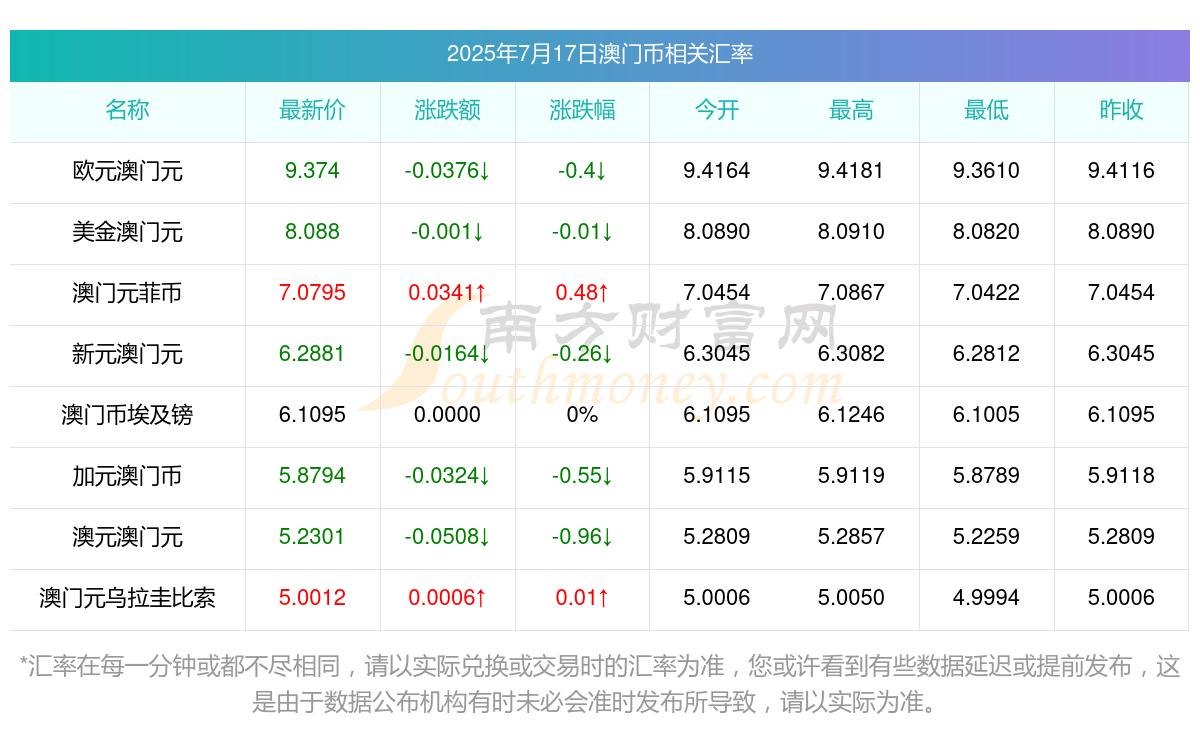Click the high value 6.3082
This screenshot has height=733, width=1200.
click(852, 354)
